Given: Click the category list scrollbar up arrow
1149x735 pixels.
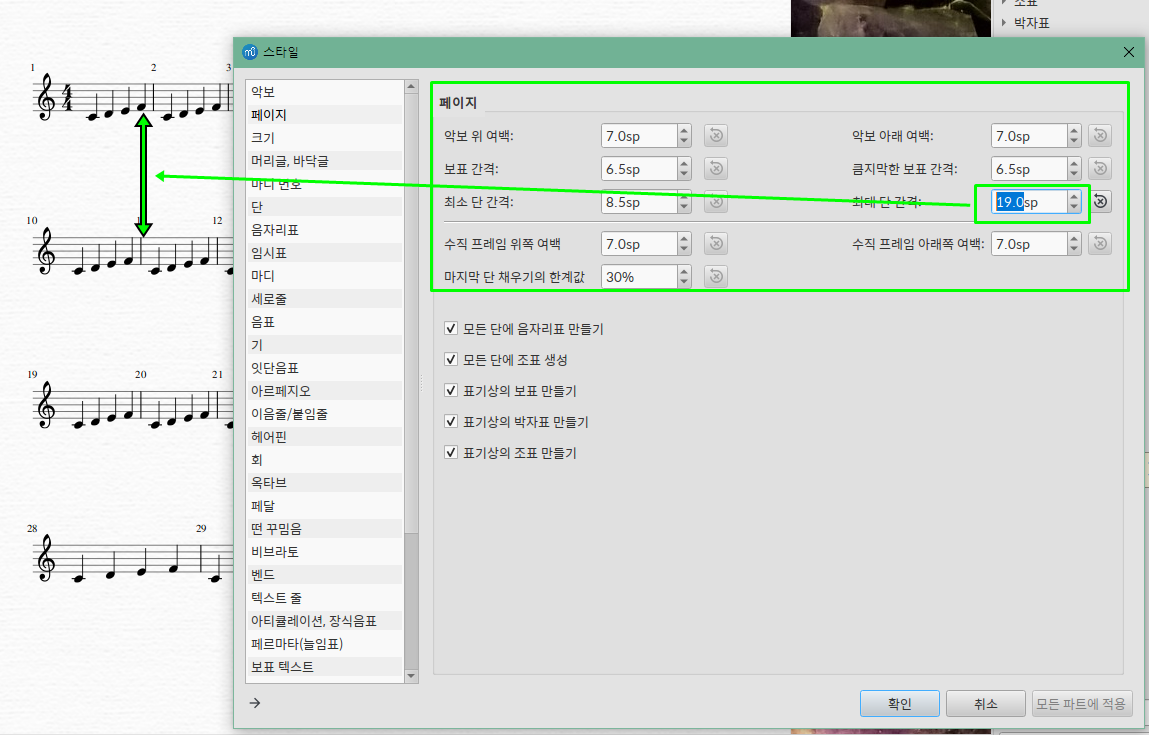Looking at the screenshot, I should pos(410,86).
